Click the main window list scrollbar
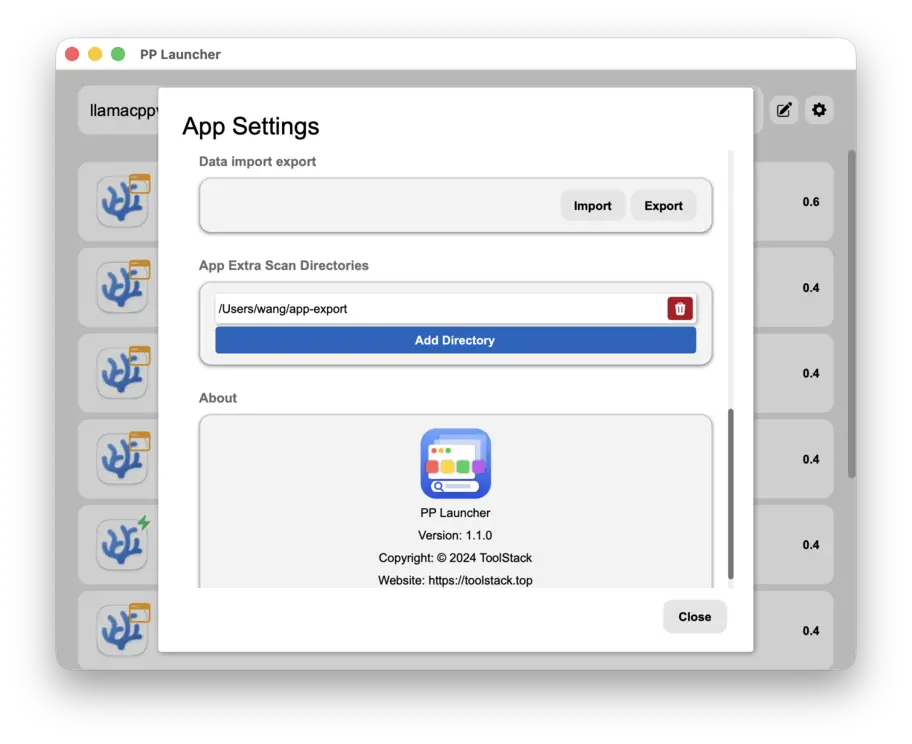 (x=852, y=314)
